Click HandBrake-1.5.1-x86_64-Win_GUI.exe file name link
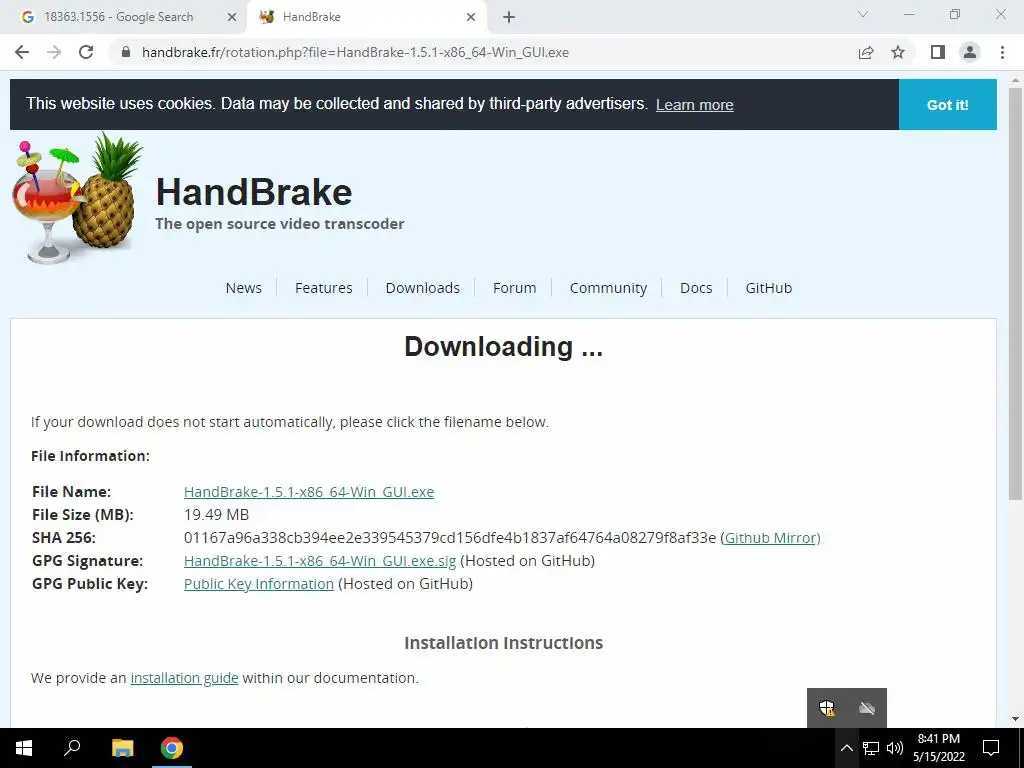The width and height of the screenshot is (1024, 768). pos(309,492)
